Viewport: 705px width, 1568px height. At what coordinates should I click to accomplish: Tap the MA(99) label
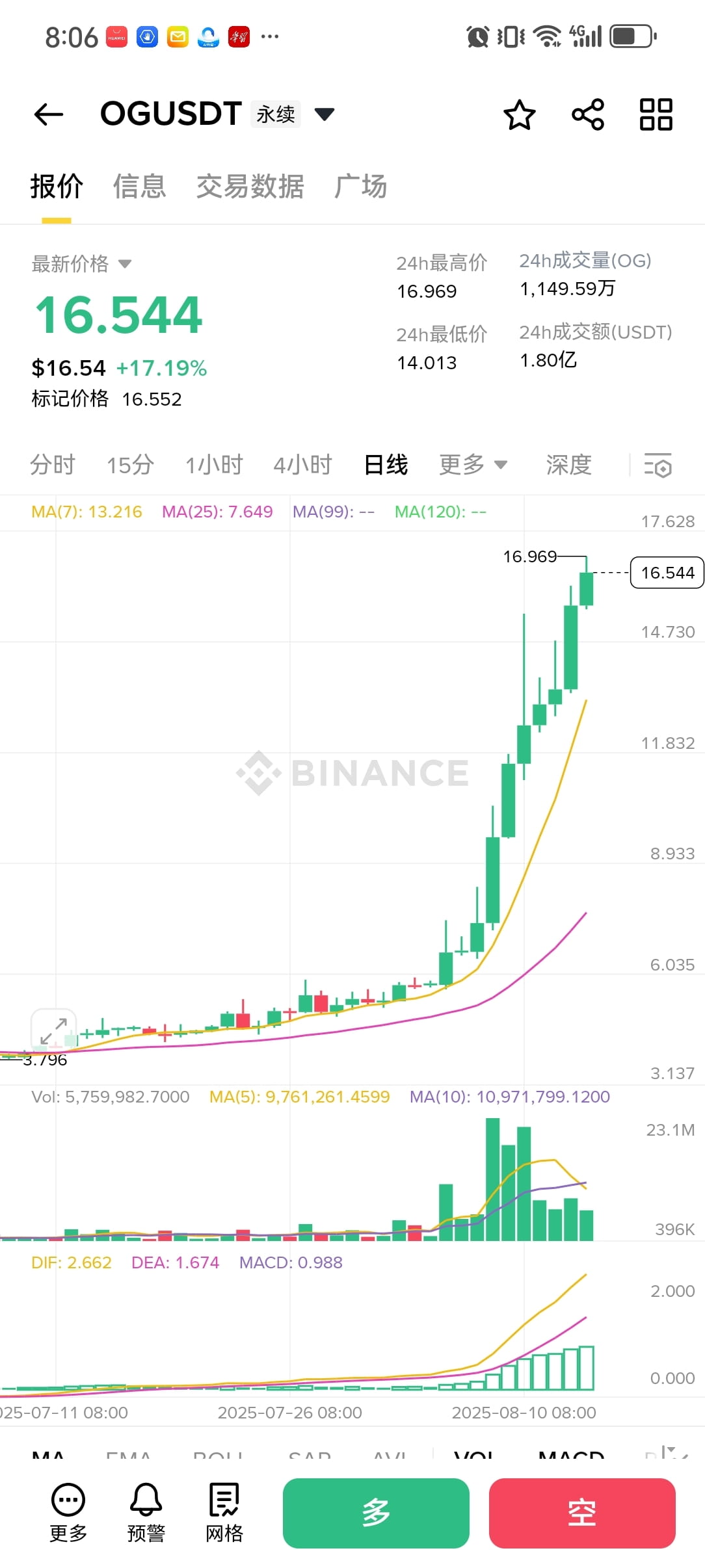coord(333,512)
